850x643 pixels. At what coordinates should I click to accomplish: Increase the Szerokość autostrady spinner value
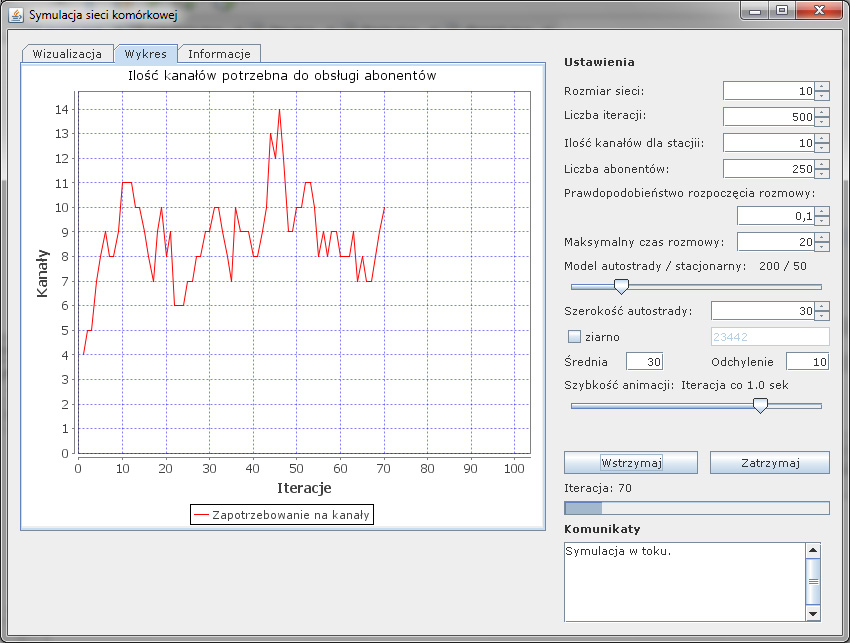822,305
